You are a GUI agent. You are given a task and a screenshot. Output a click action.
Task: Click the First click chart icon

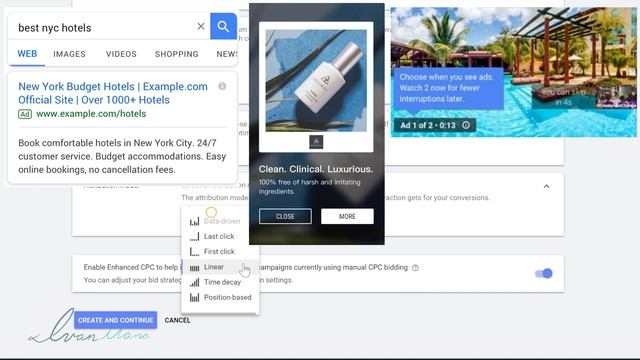pyautogui.click(x=194, y=251)
